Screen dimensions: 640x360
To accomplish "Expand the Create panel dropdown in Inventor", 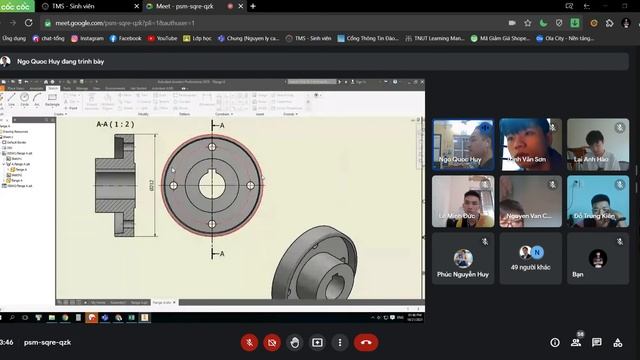I will pos(60,114).
